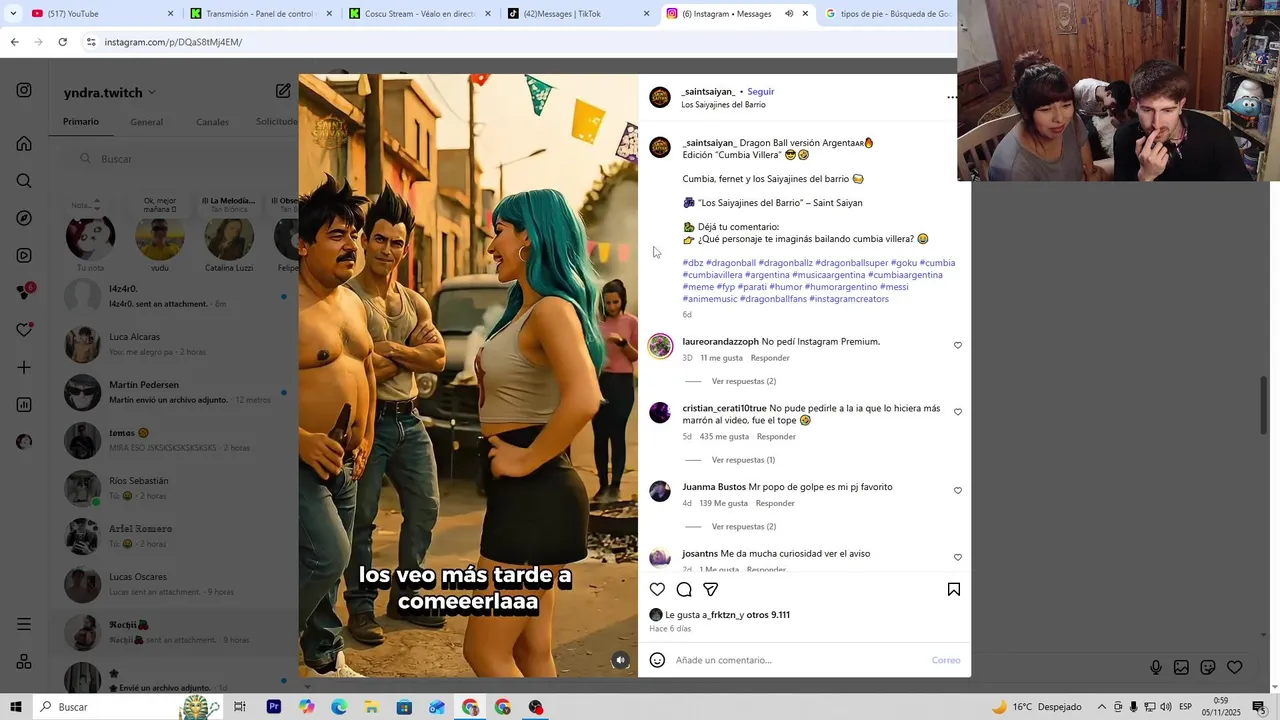The height and width of the screenshot is (720, 1280).
Task: Open Notifications heart in sidebar
Action: tap(24, 330)
